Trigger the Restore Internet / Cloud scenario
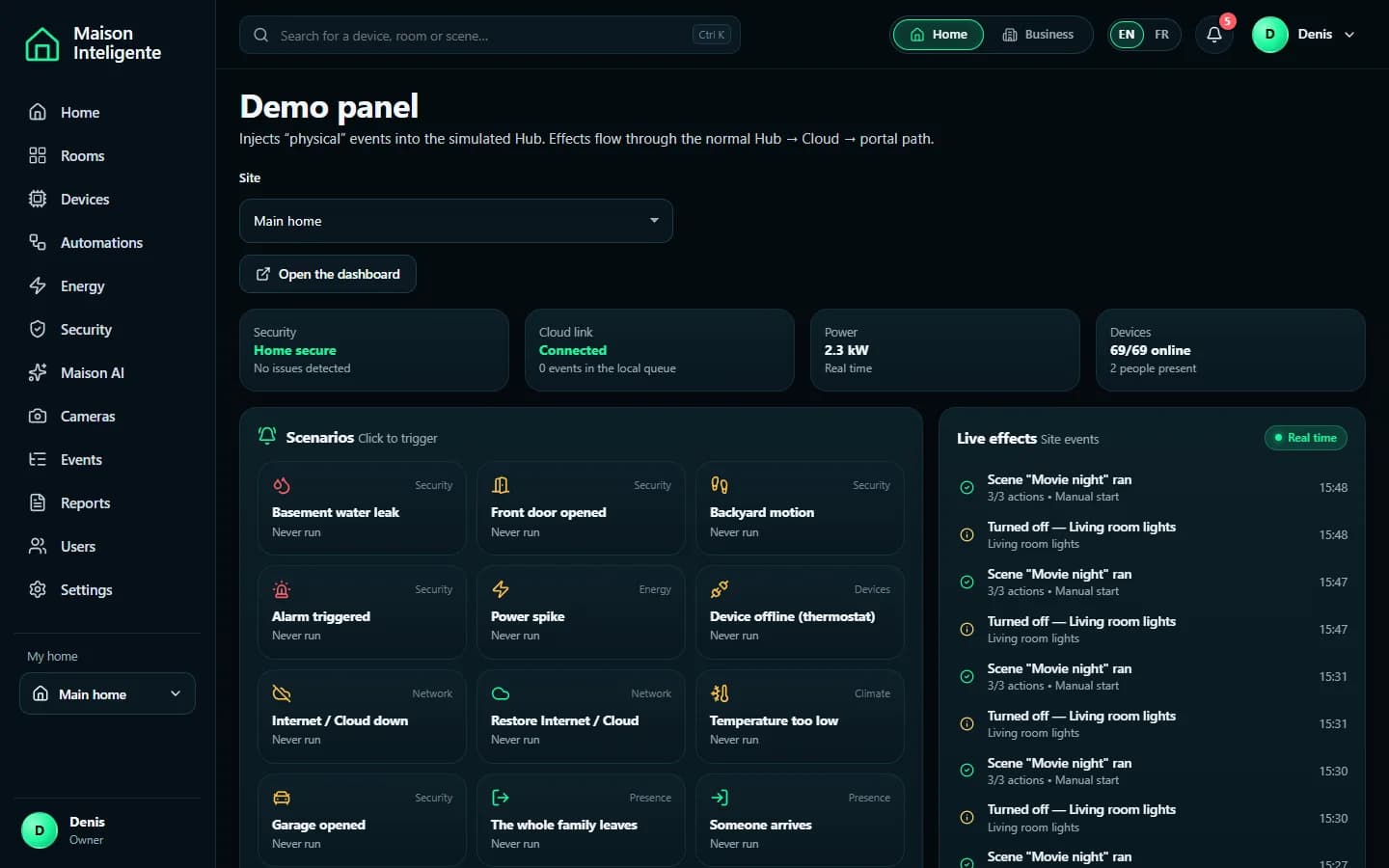This screenshot has height=868, width=1389. (581, 717)
